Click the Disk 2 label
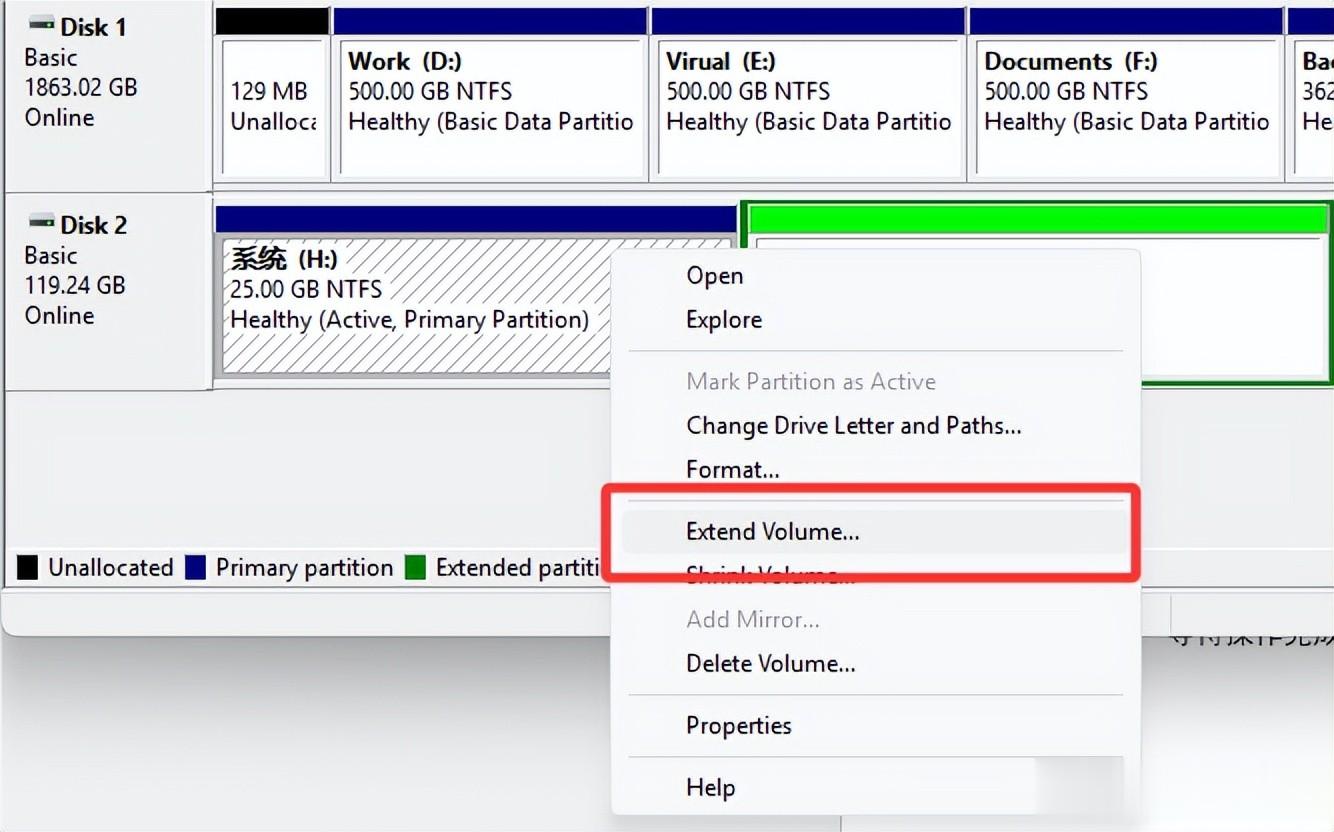Image resolution: width=1334 pixels, height=832 pixels. click(x=94, y=225)
